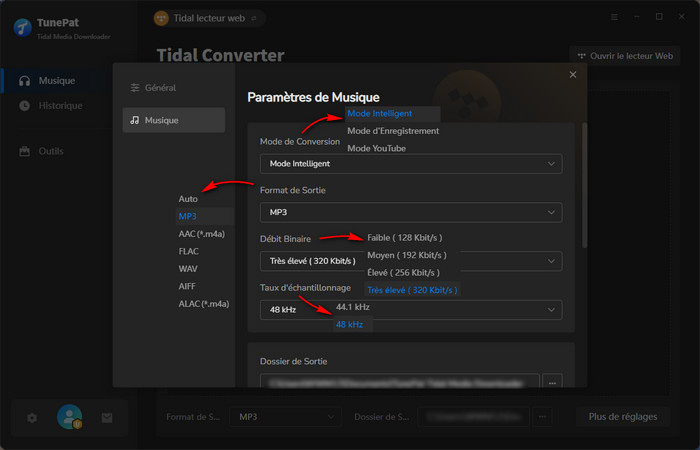Click Ouvrir le lecteur Web button
The width and height of the screenshot is (700, 450).
coord(625,56)
